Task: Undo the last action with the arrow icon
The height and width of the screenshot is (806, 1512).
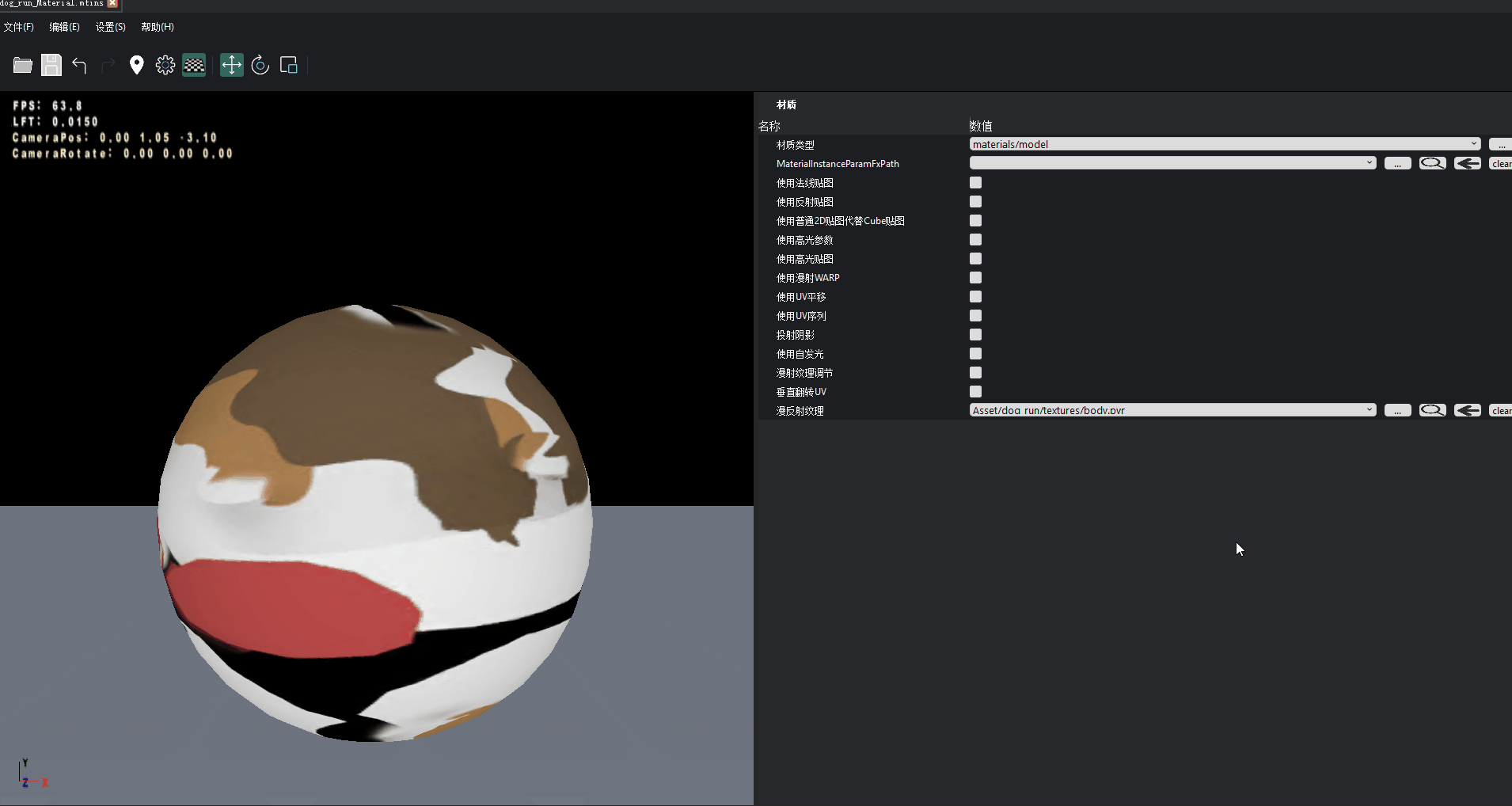Action: tap(79, 65)
